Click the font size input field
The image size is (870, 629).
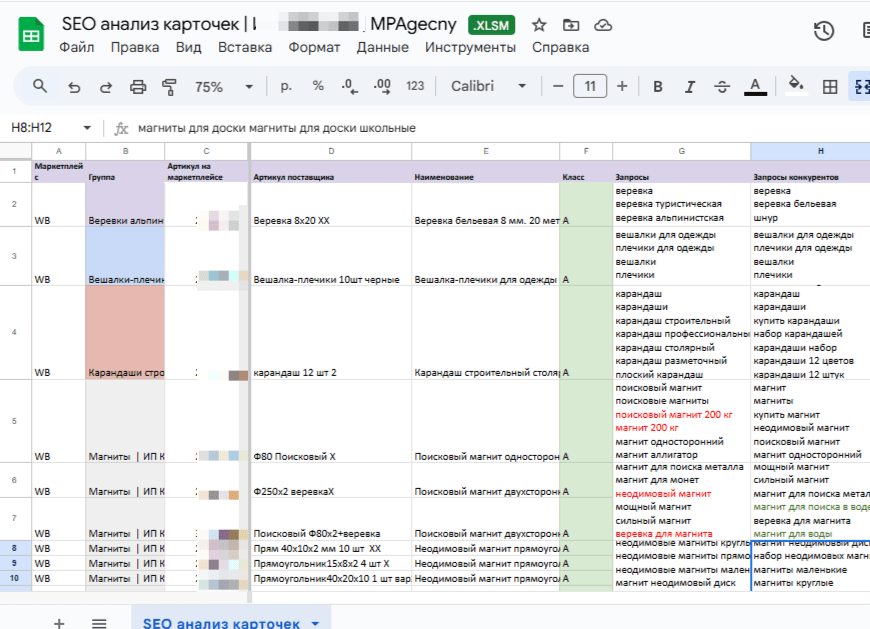point(590,87)
